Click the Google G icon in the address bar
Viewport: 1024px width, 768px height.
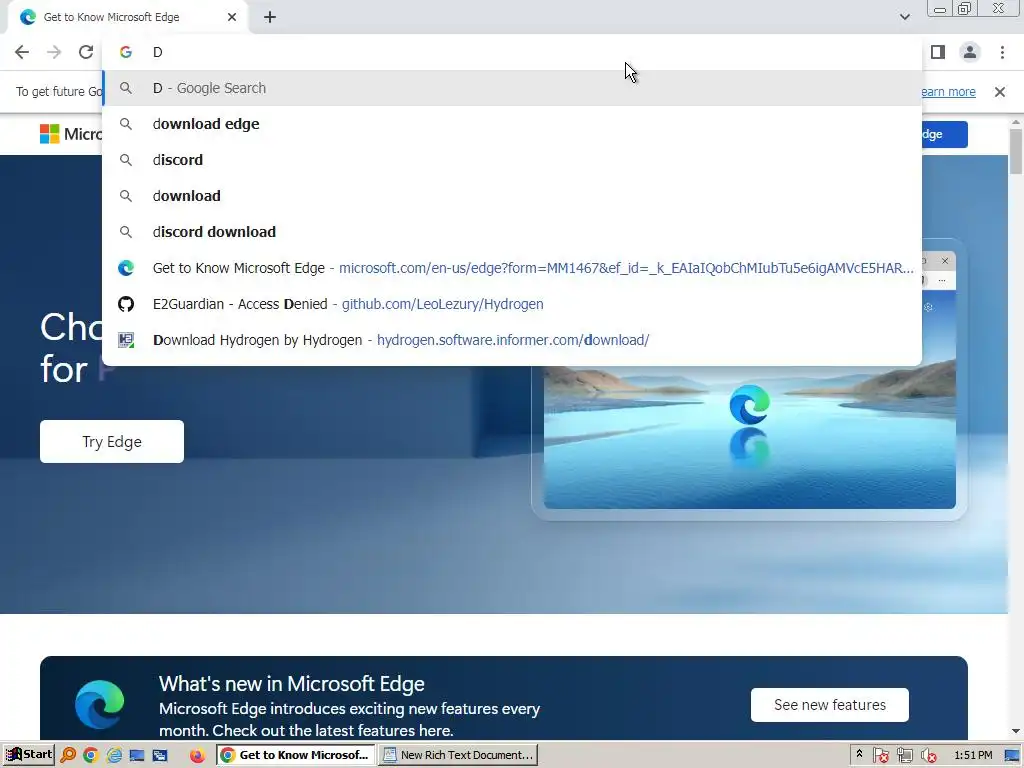pyautogui.click(x=126, y=52)
